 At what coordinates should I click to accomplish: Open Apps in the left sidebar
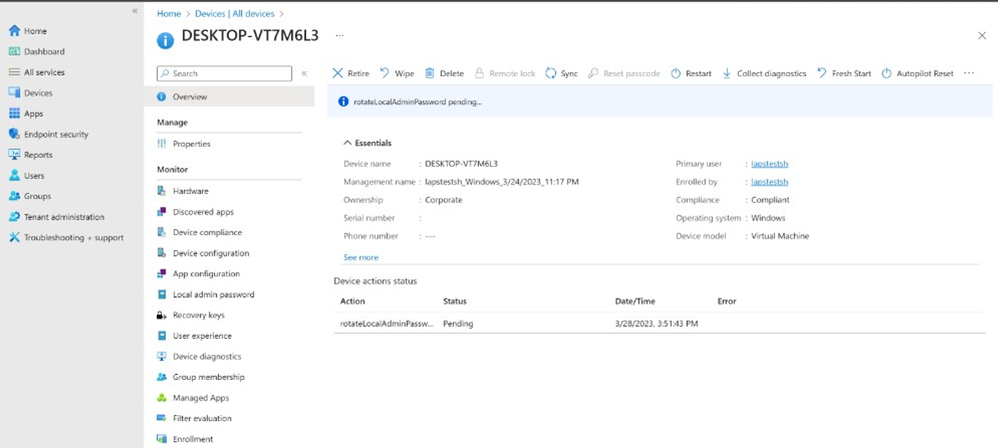pyautogui.click(x=26, y=114)
